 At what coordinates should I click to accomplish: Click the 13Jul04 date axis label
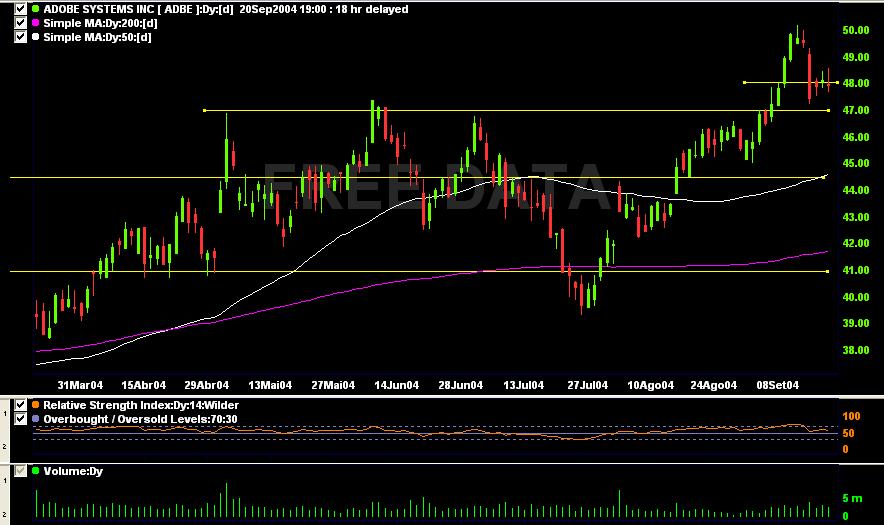click(x=524, y=385)
